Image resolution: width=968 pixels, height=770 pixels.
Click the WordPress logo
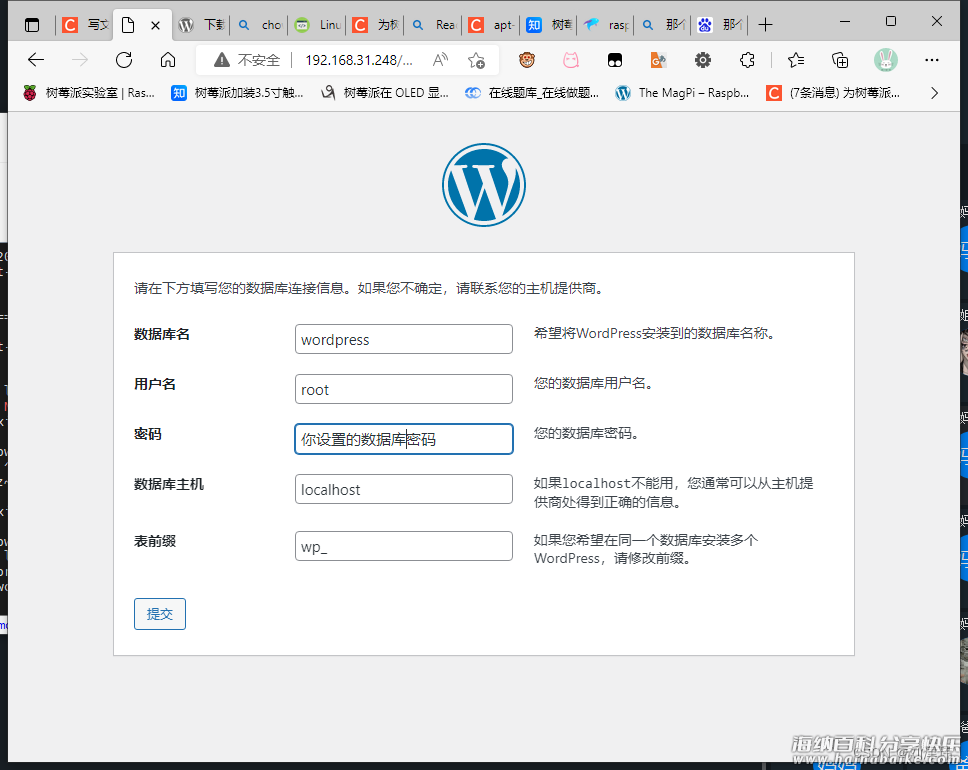pyautogui.click(x=484, y=185)
